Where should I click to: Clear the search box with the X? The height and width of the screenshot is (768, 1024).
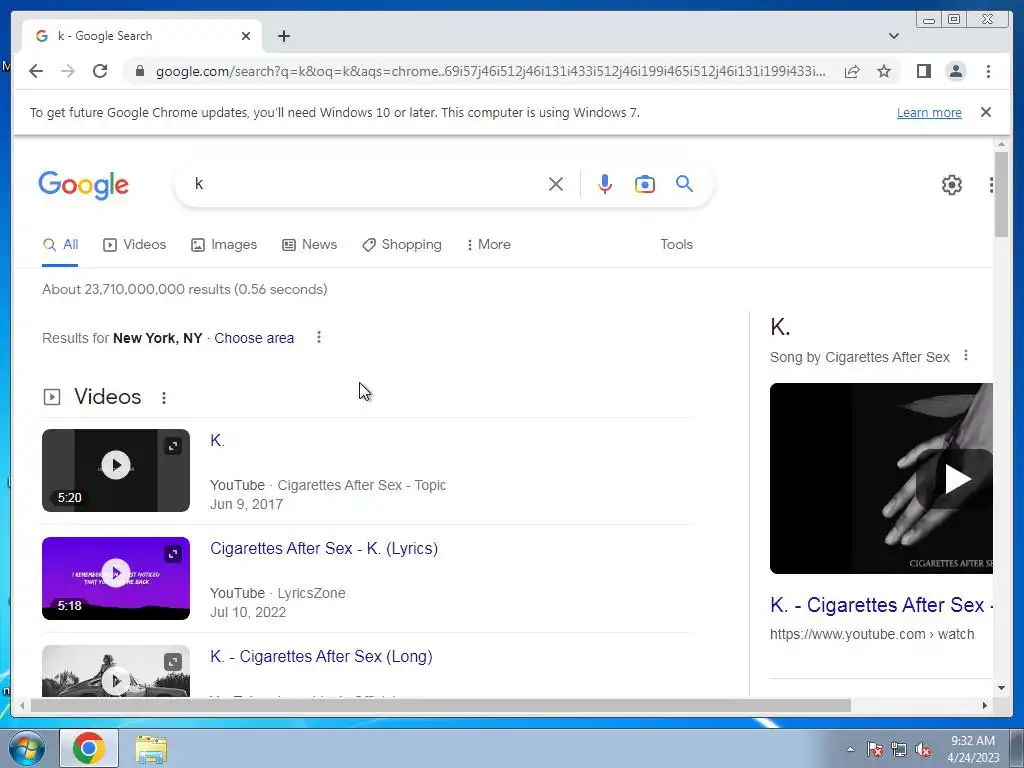click(556, 184)
